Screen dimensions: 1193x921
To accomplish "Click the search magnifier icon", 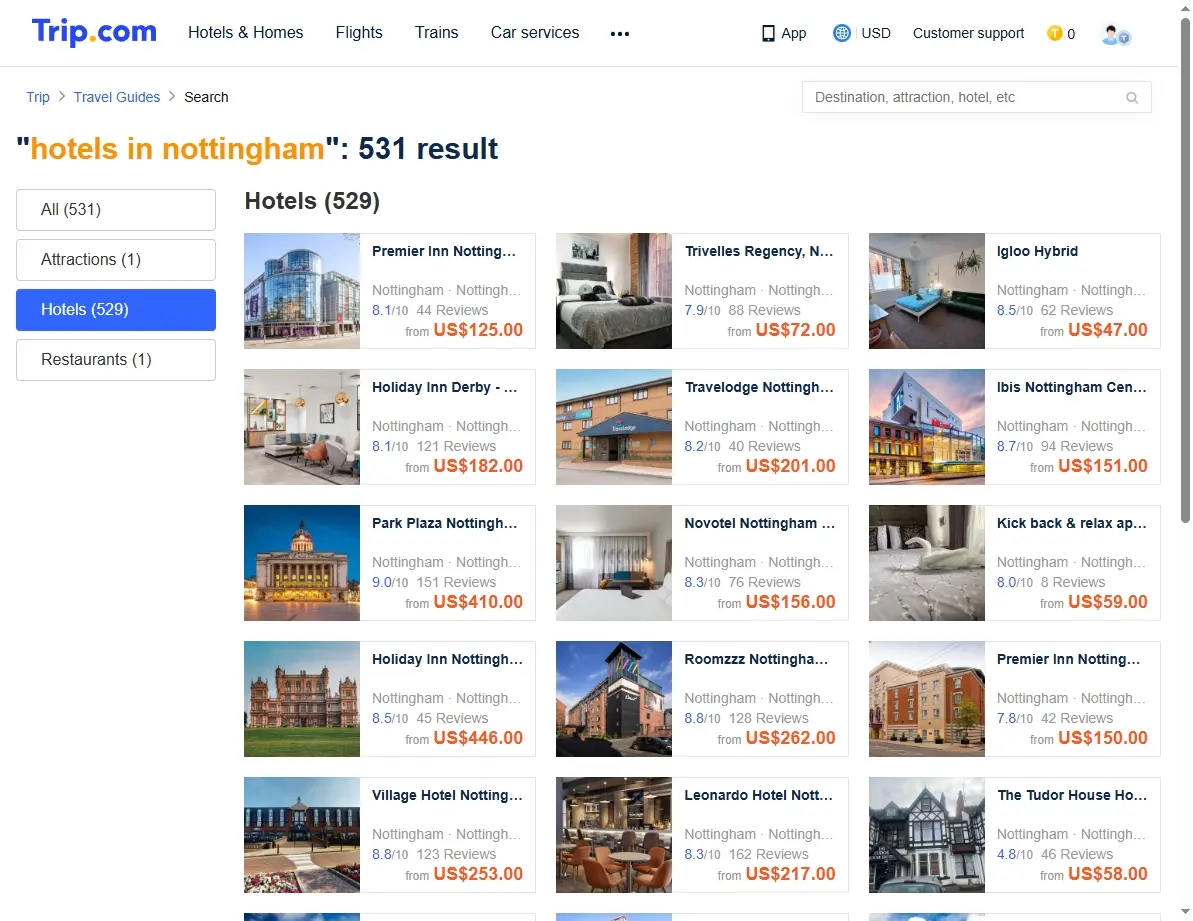I will click(x=1132, y=97).
